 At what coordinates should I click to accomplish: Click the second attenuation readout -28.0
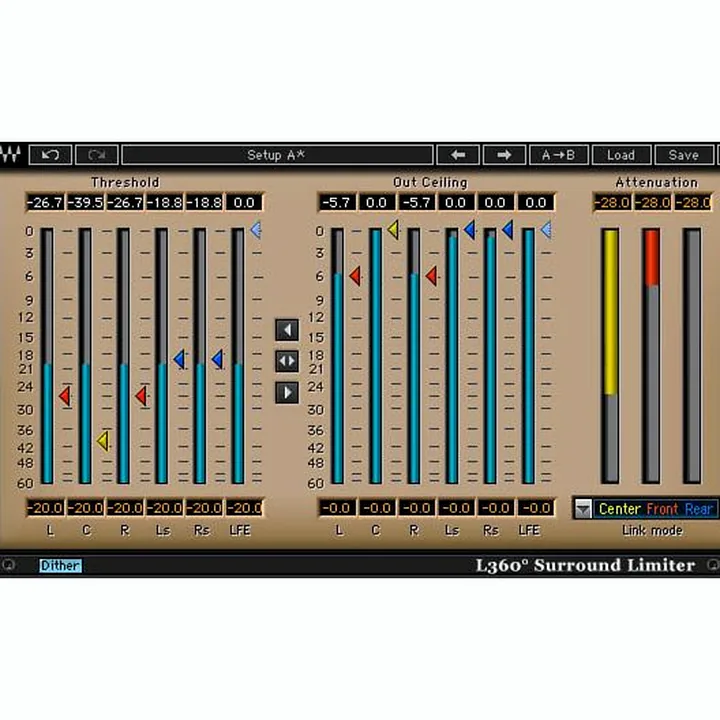click(x=652, y=202)
